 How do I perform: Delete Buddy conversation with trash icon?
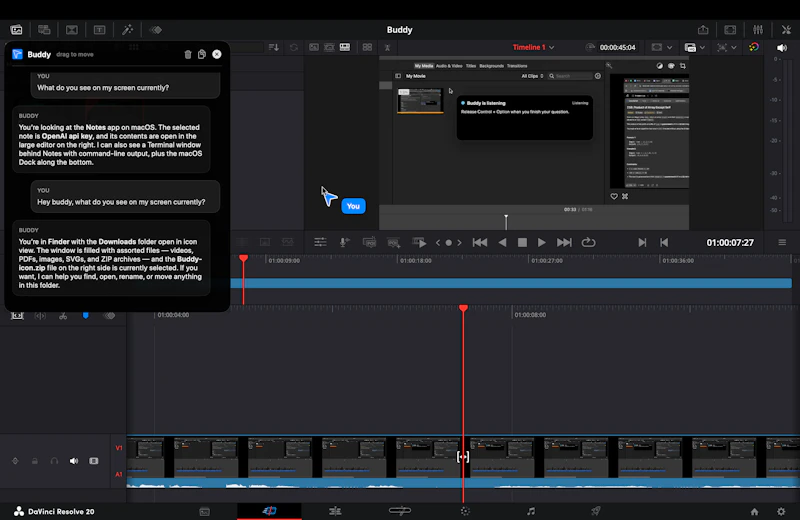(x=188, y=54)
